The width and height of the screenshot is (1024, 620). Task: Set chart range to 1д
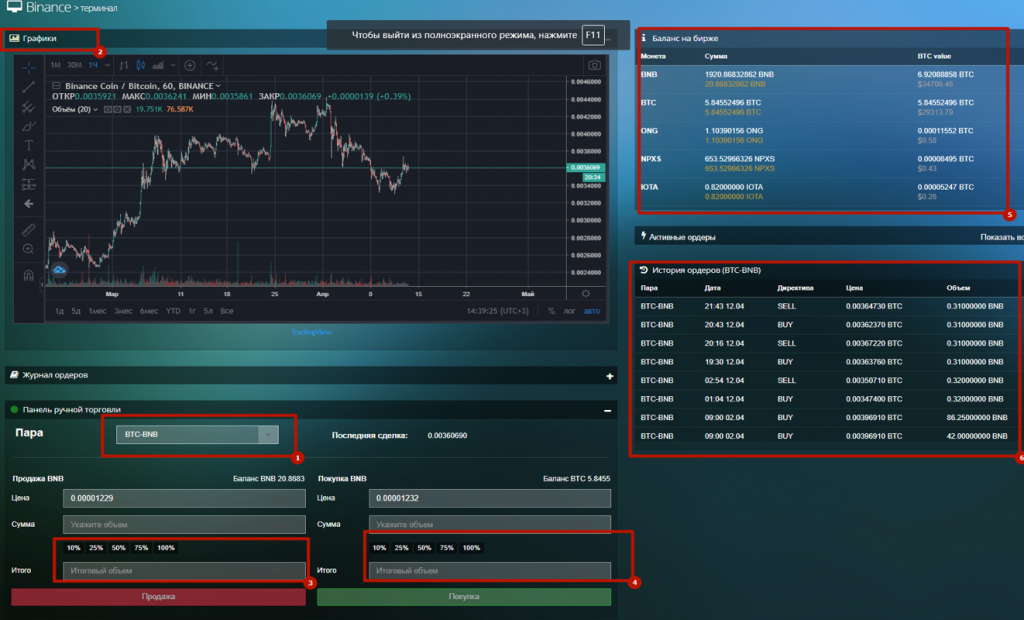[x=59, y=311]
